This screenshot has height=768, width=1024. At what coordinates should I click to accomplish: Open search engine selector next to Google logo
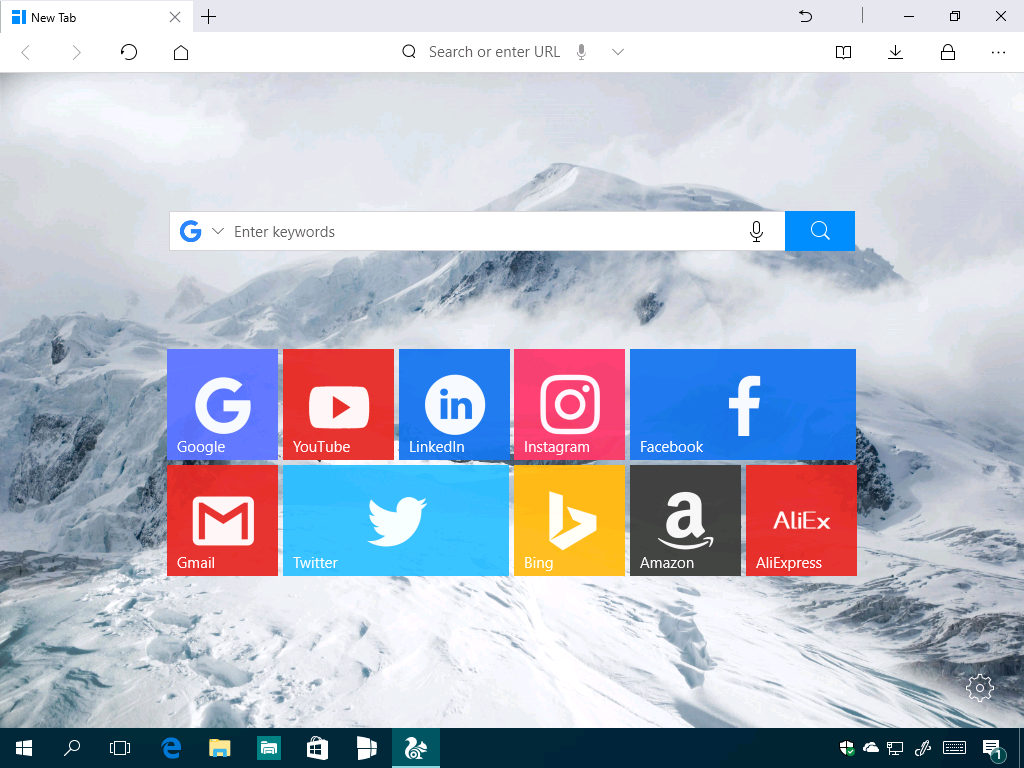[x=218, y=231]
